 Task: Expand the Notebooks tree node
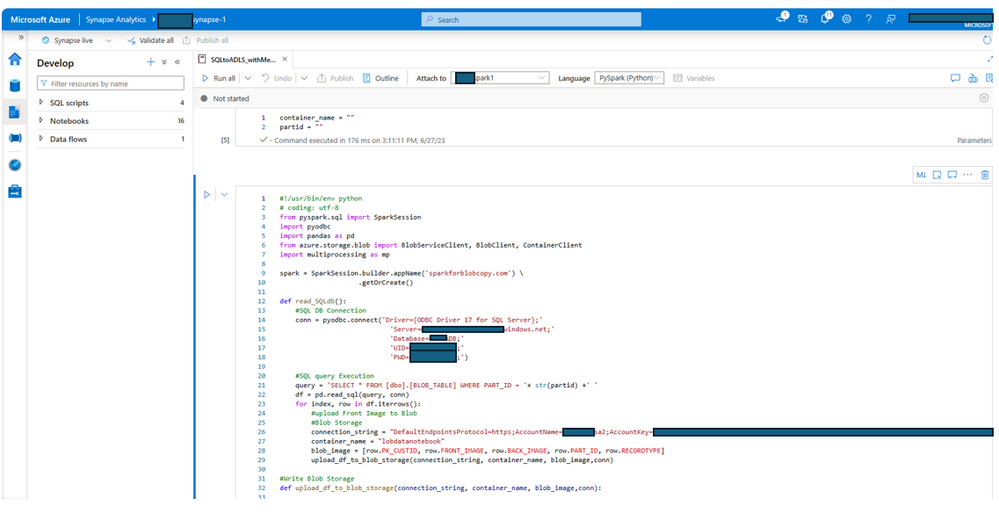point(41,120)
